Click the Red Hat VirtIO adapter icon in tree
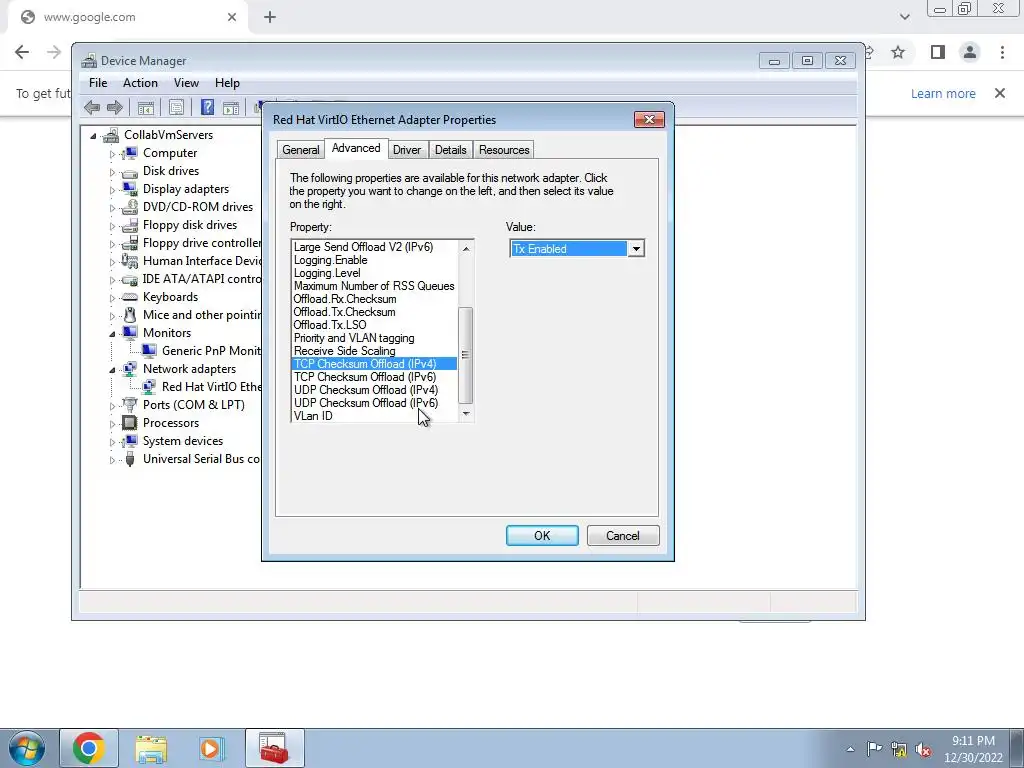Screen dimensions: 1024x768 pos(149,387)
